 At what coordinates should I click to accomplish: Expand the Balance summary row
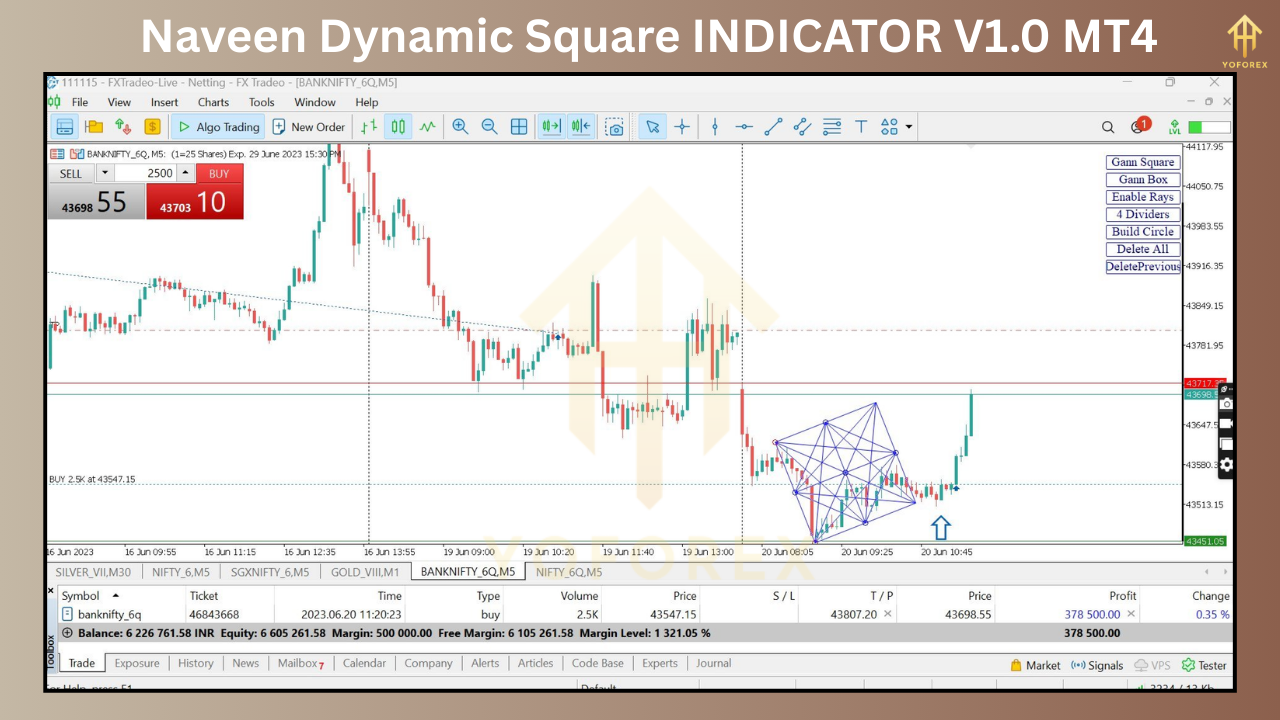point(67,633)
